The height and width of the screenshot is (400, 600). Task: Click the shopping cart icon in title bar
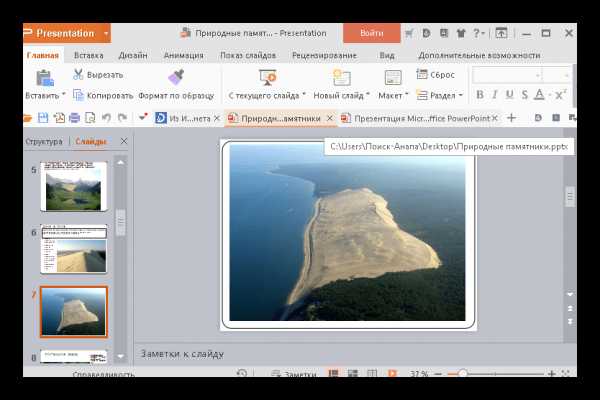click(x=409, y=34)
